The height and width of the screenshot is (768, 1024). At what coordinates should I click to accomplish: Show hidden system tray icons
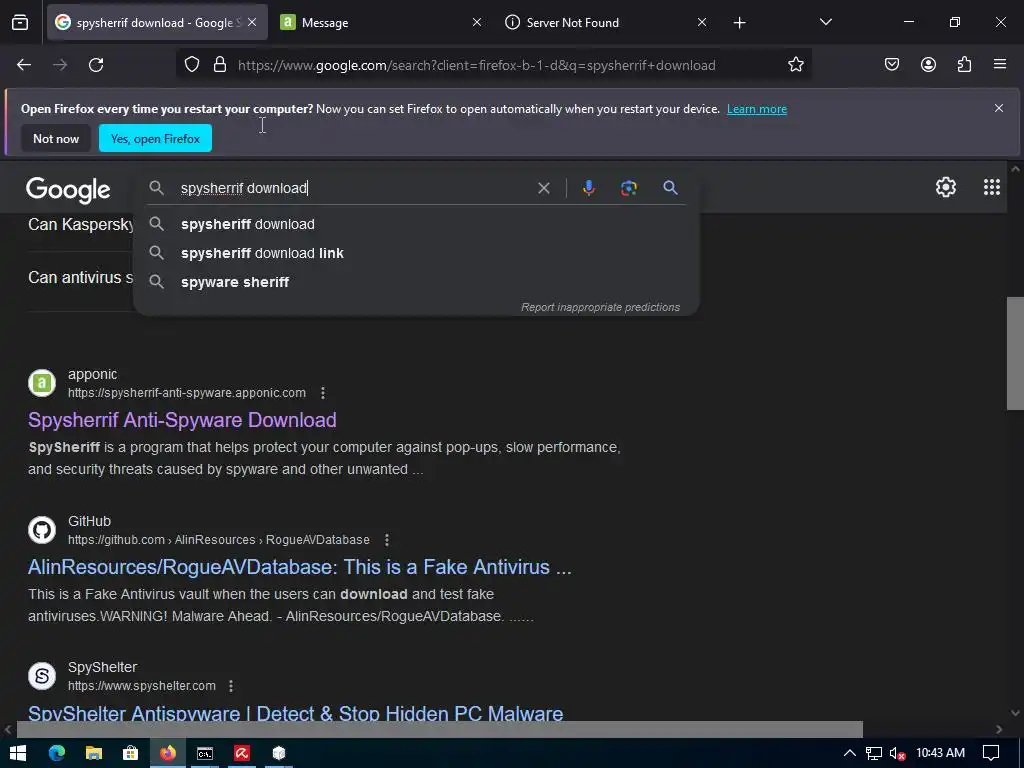pyautogui.click(x=850, y=753)
